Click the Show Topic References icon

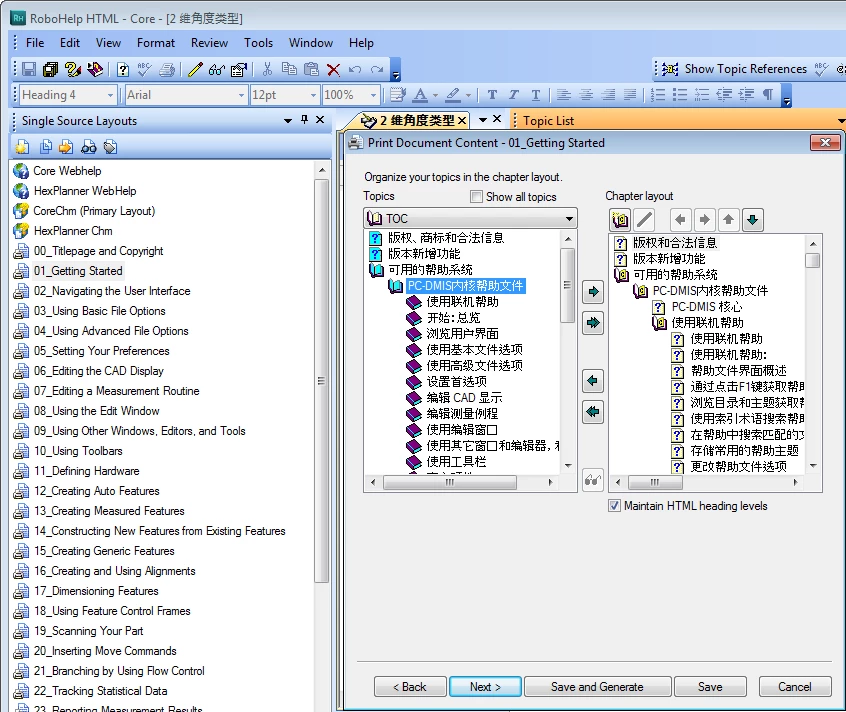coord(670,69)
